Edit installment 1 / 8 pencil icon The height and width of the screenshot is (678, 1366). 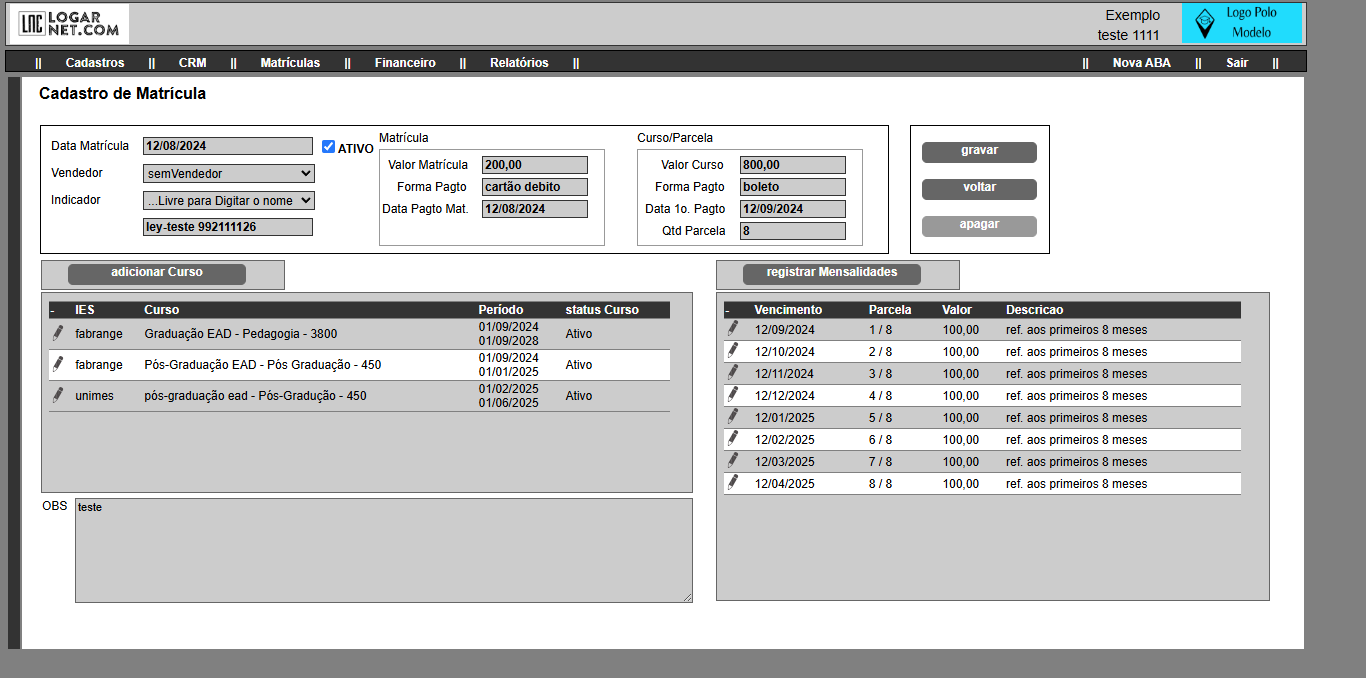pyautogui.click(x=733, y=328)
